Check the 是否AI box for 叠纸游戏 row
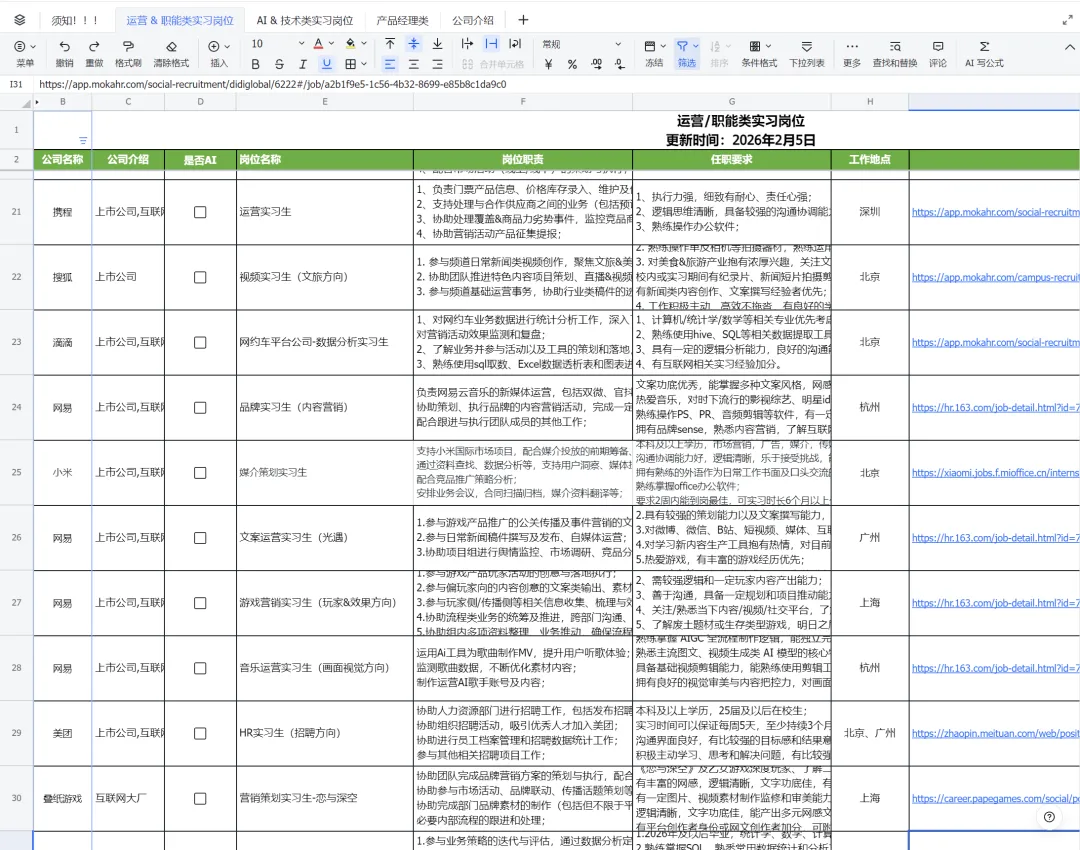1080x850 pixels. pos(200,798)
